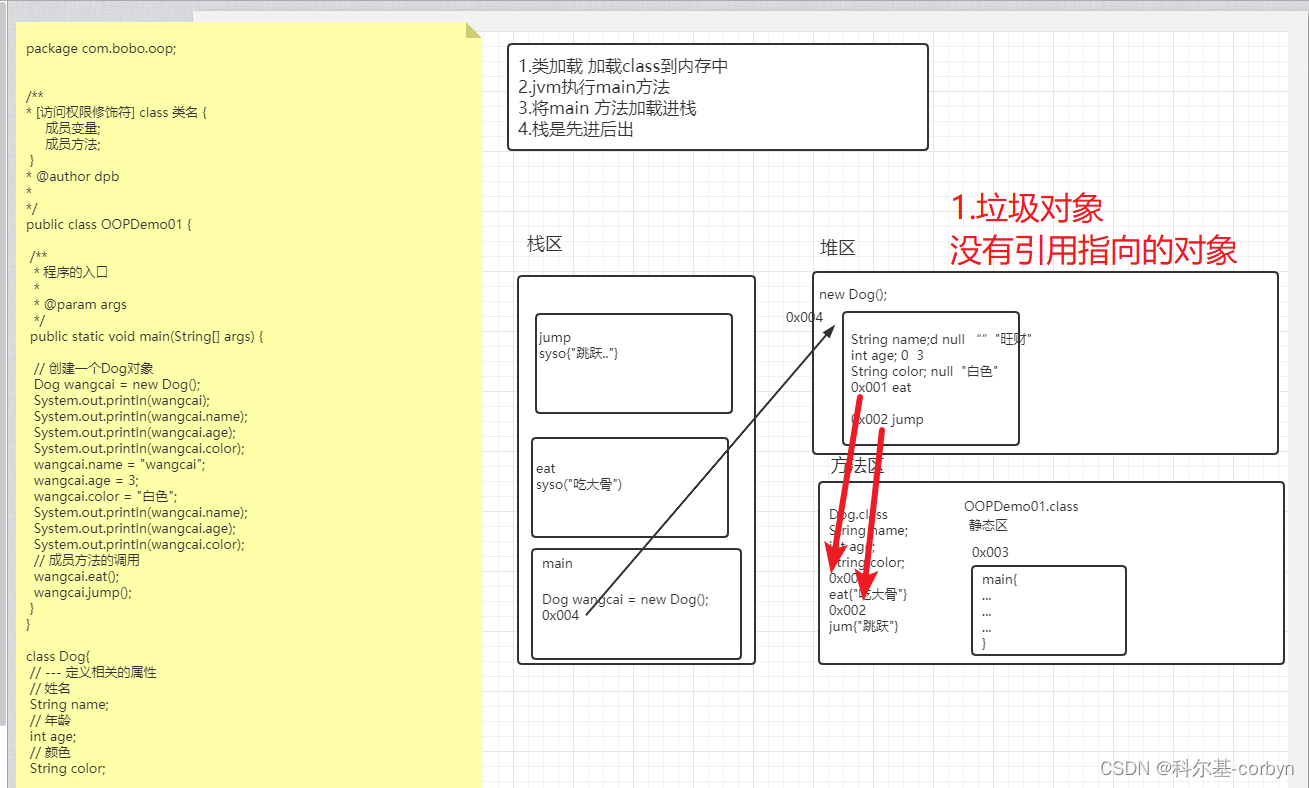Click the '// 姓名' comment

(x=50, y=688)
